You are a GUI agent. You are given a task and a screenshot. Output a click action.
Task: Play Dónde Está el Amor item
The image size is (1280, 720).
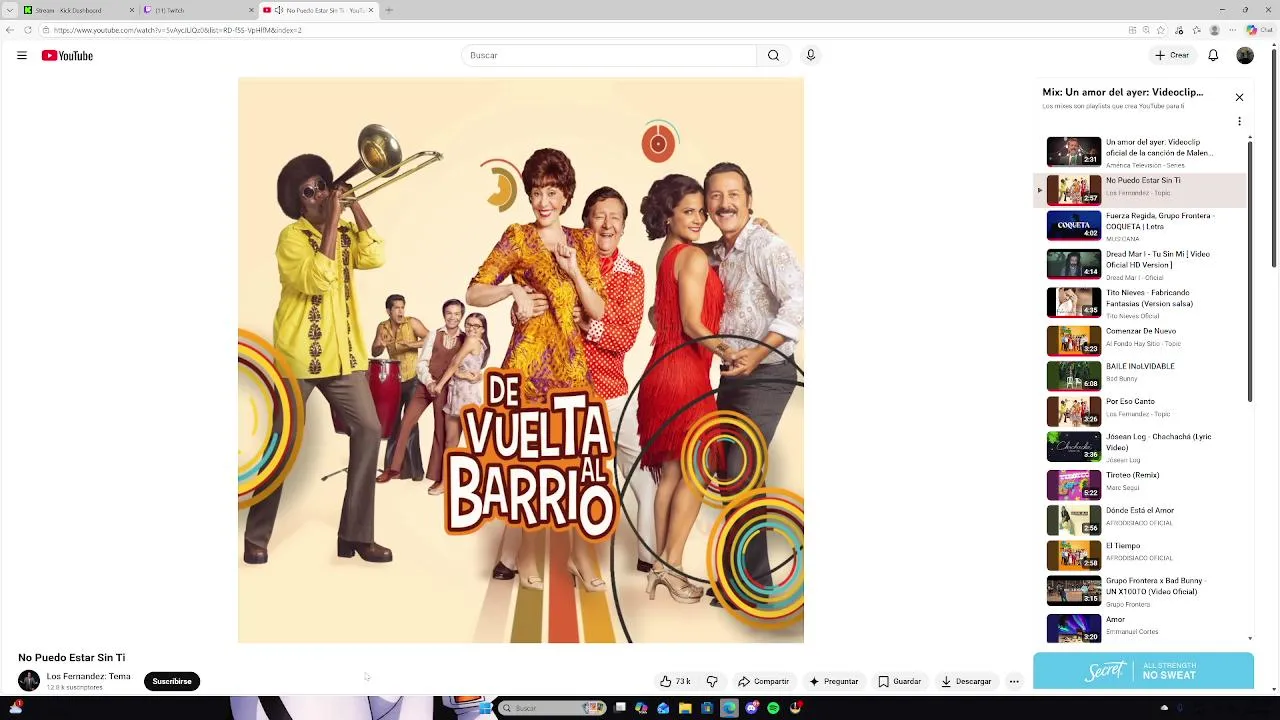1140,519
